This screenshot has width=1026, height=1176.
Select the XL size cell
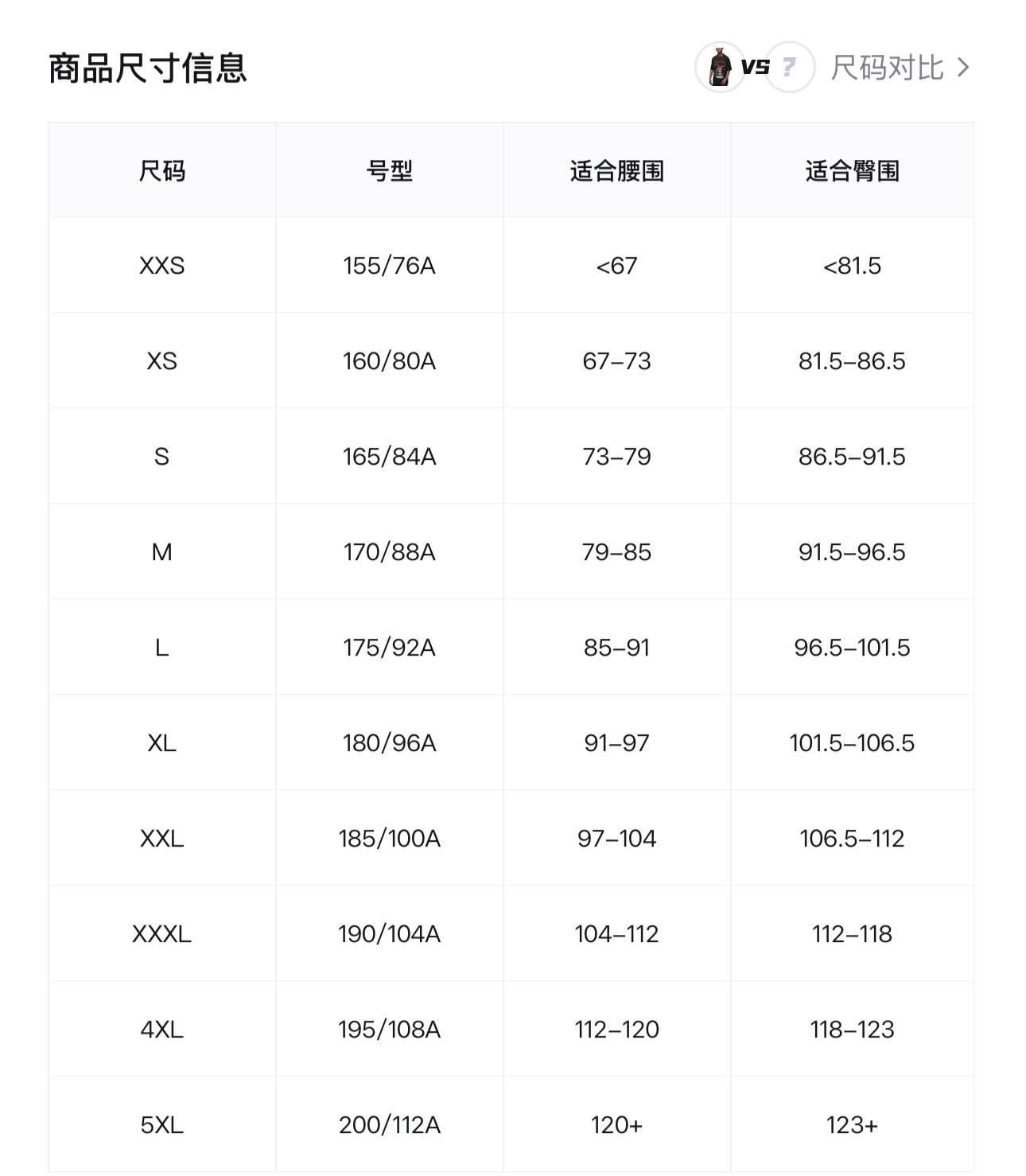(162, 742)
